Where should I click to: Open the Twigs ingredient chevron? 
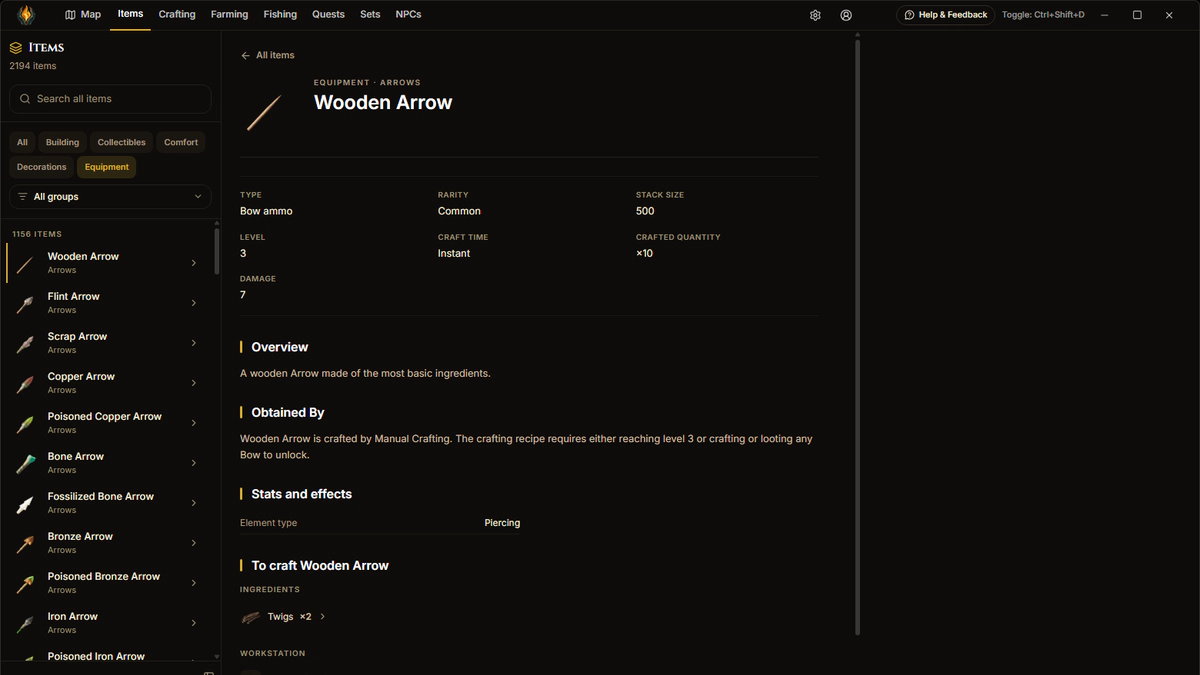pos(323,617)
